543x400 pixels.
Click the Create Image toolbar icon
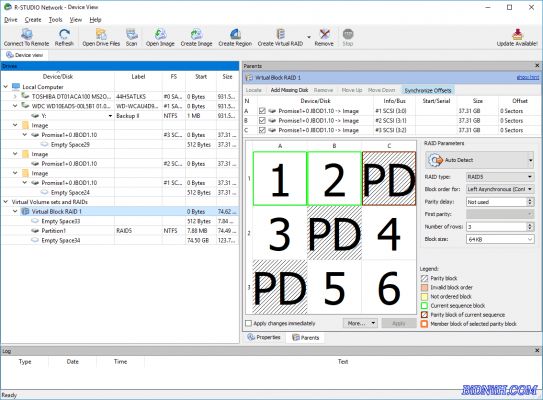tap(196, 34)
